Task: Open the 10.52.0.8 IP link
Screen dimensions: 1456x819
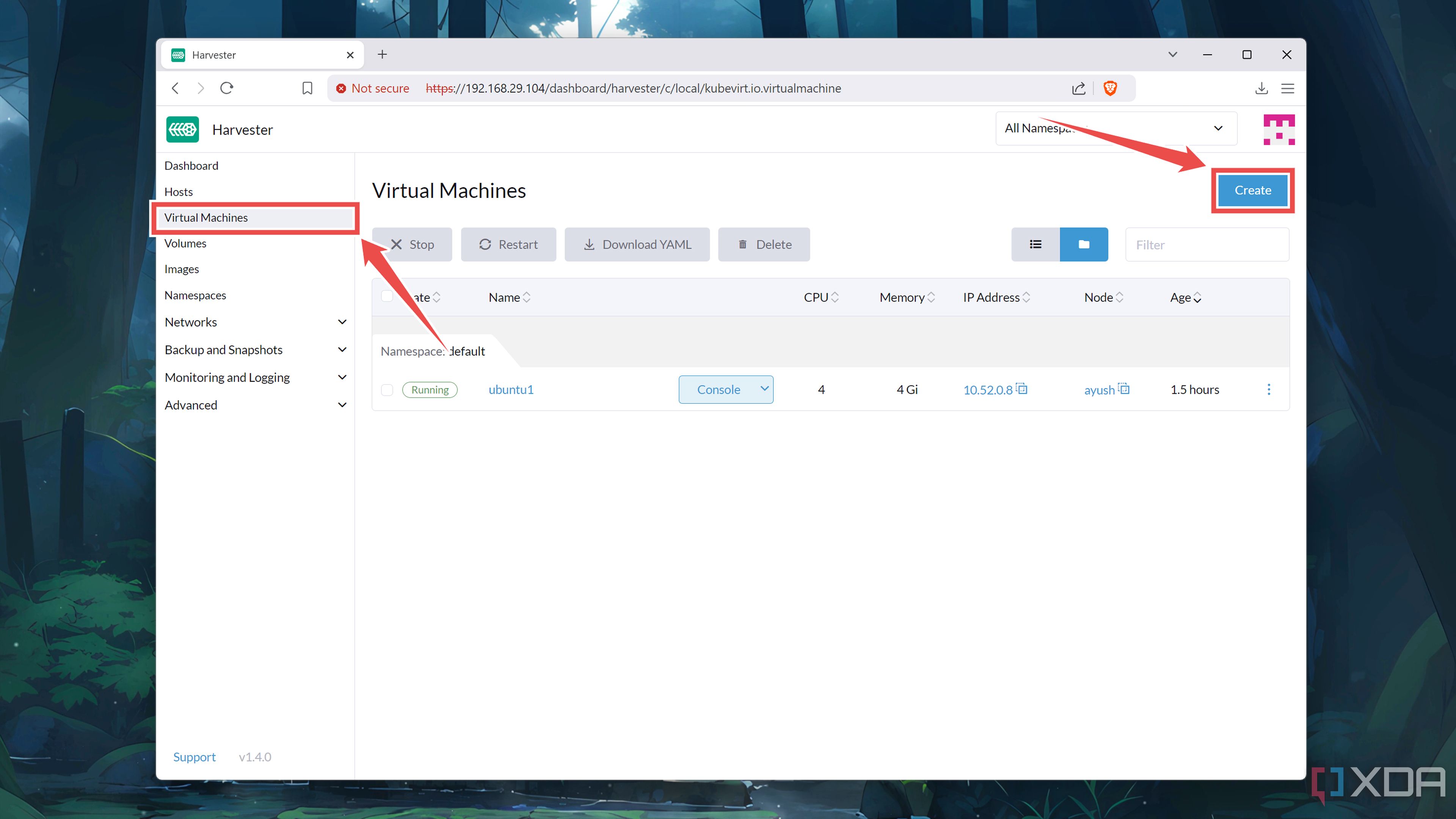Action: point(987,389)
